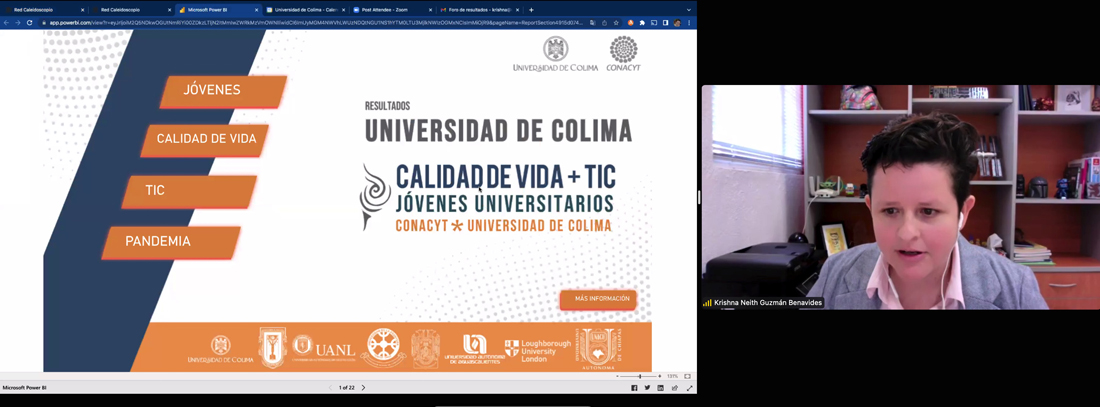Viewport: 1100px width, 407px height.
Task: Switch to Post Attendee - Zoom tab
Action: click(393, 10)
